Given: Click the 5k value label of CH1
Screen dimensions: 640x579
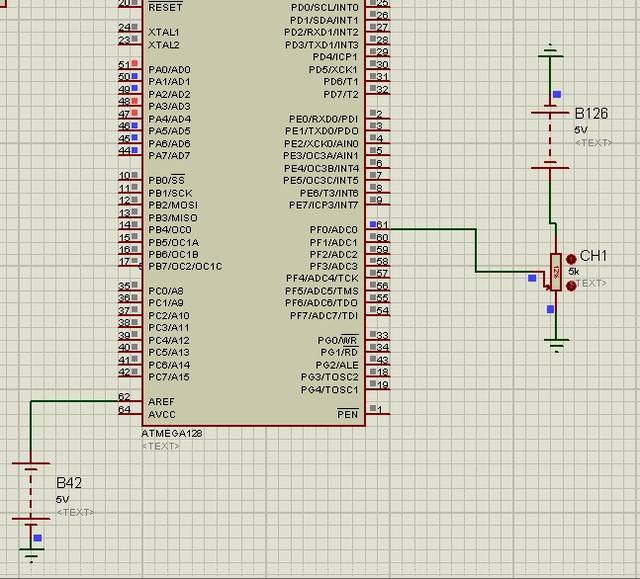Looking at the screenshot, I should 573,271.
